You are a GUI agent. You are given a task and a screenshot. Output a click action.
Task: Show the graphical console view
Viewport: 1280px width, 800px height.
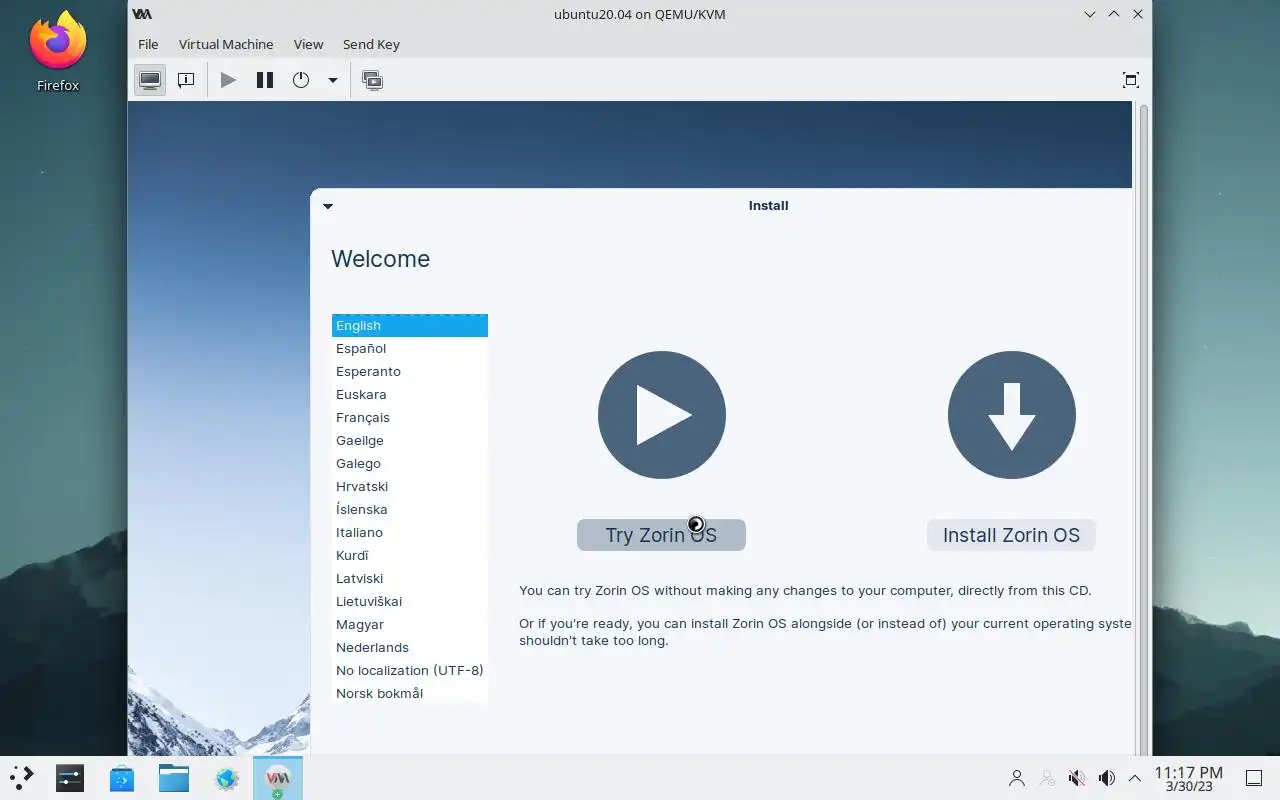click(x=150, y=80)
